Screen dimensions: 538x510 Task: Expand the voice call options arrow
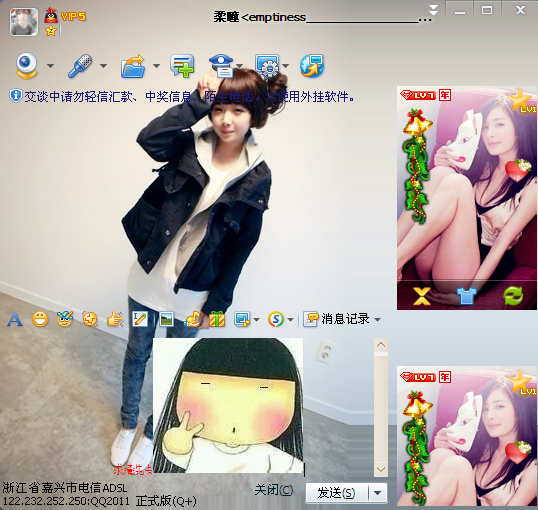click(x=103, y=66)
